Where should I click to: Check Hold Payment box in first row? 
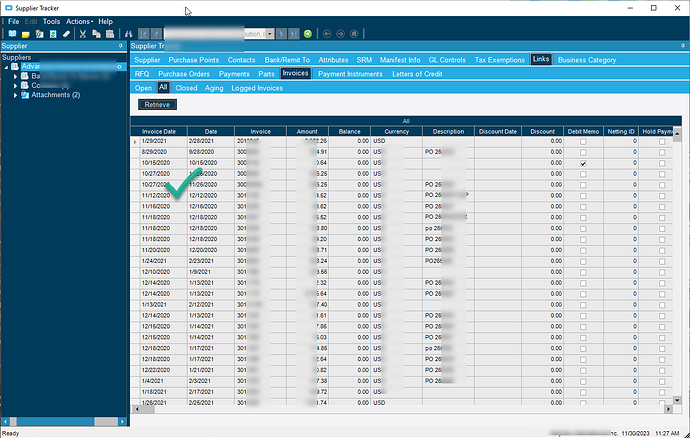[x=662, y=141]
